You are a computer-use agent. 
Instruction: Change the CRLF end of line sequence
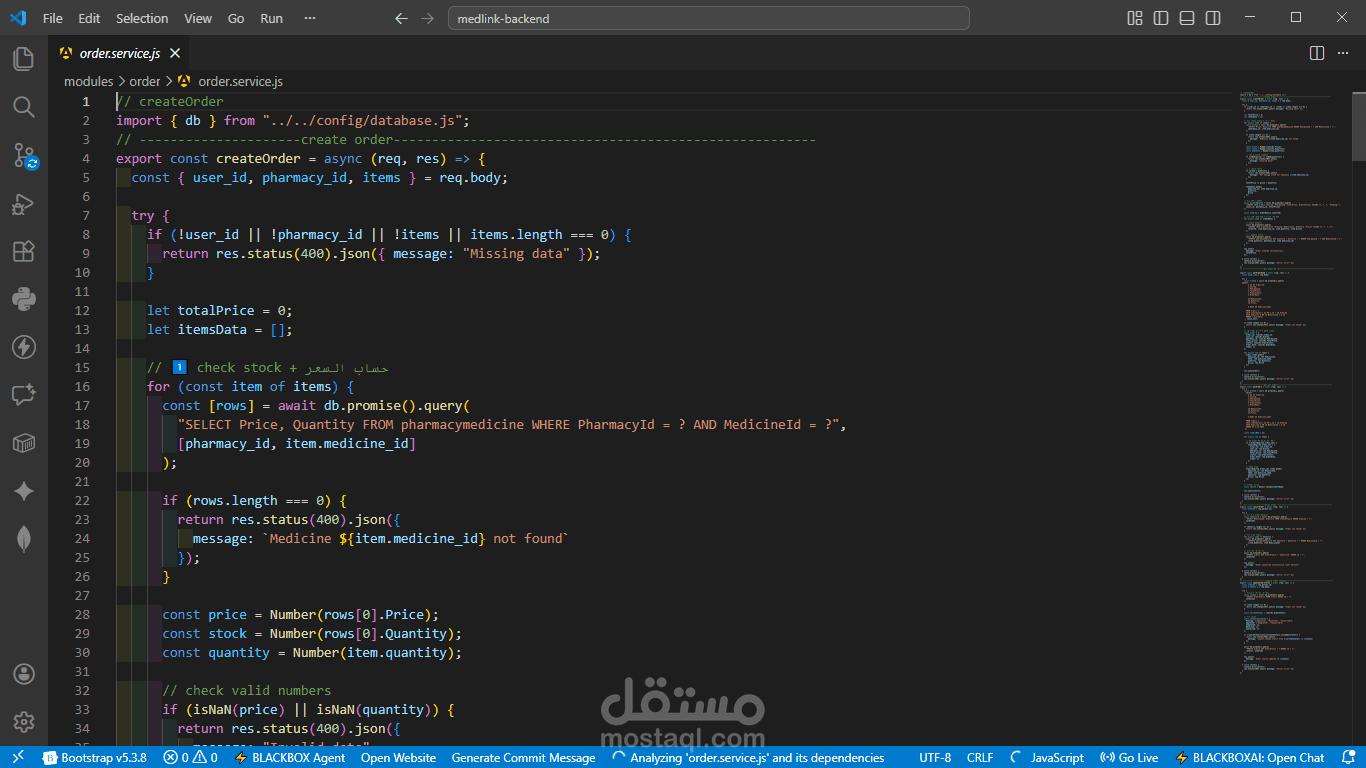tap(980, 758)
